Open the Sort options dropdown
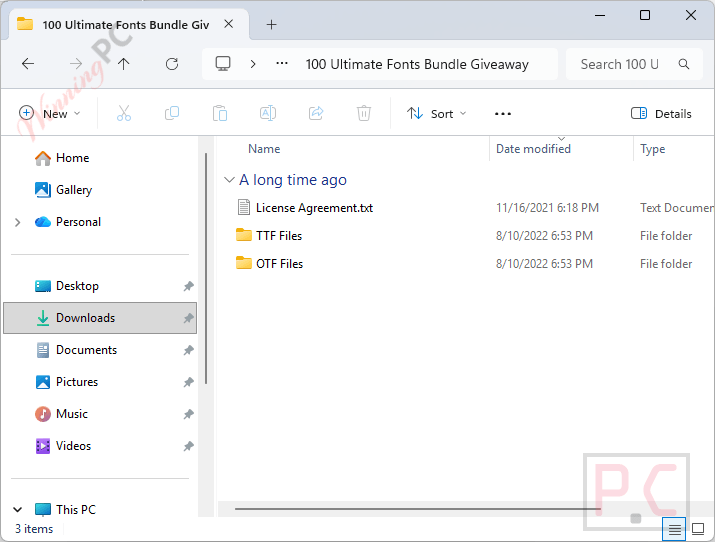This screenshot has width=715, height=542. (436, 114)
